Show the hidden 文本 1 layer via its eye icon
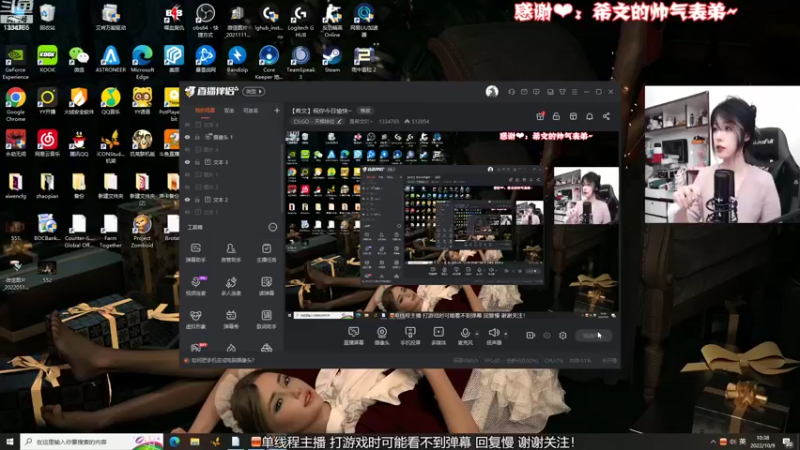Screen dimensions: 800x450 click(x=187, y=212)
